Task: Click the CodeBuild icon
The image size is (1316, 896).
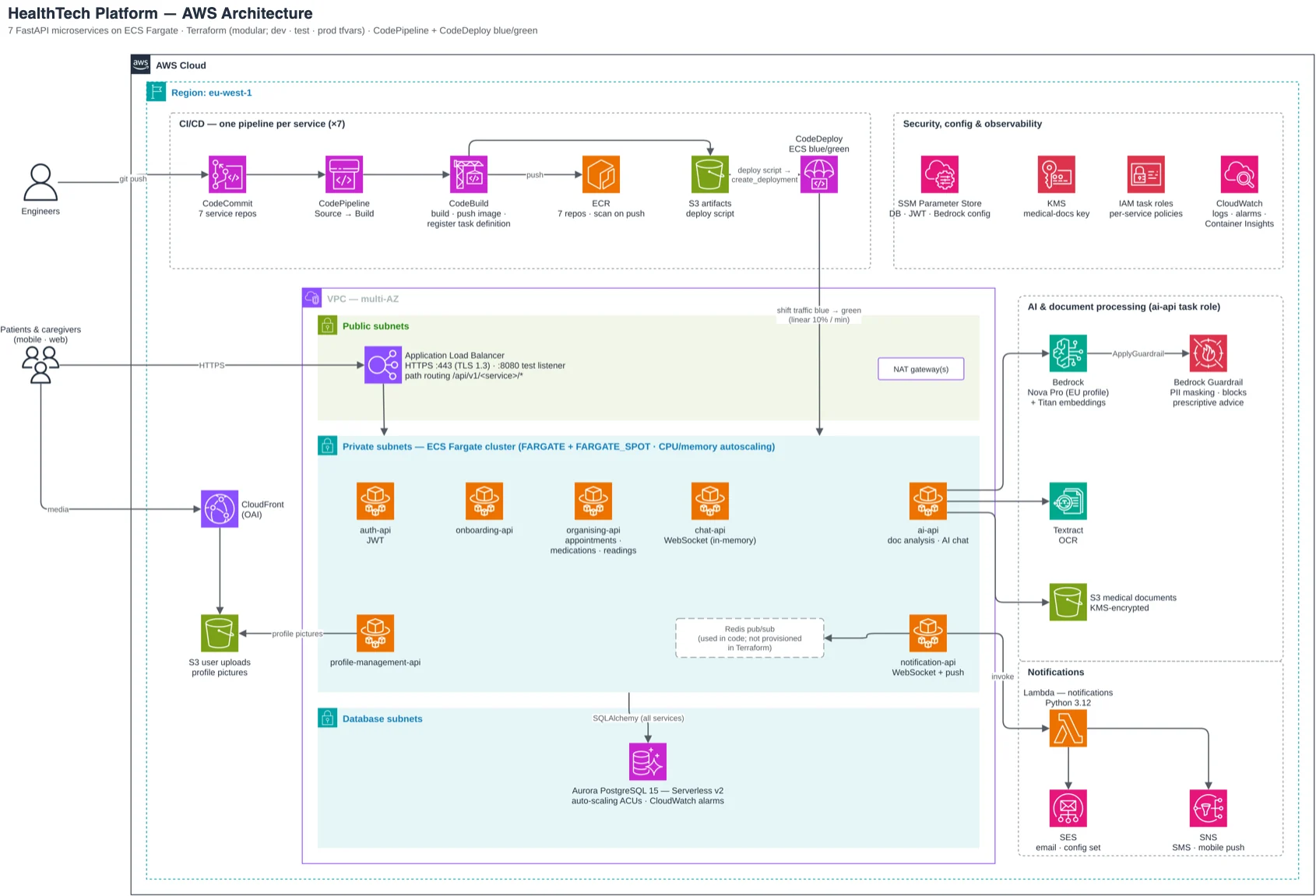Action: (x=469, y=174)
